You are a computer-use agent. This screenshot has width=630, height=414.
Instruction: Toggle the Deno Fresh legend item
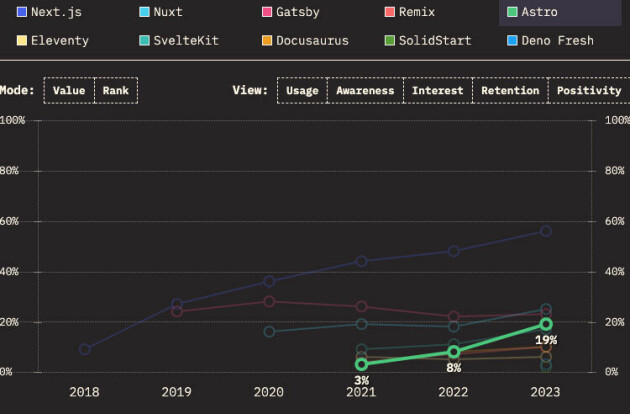coord(550,41)
